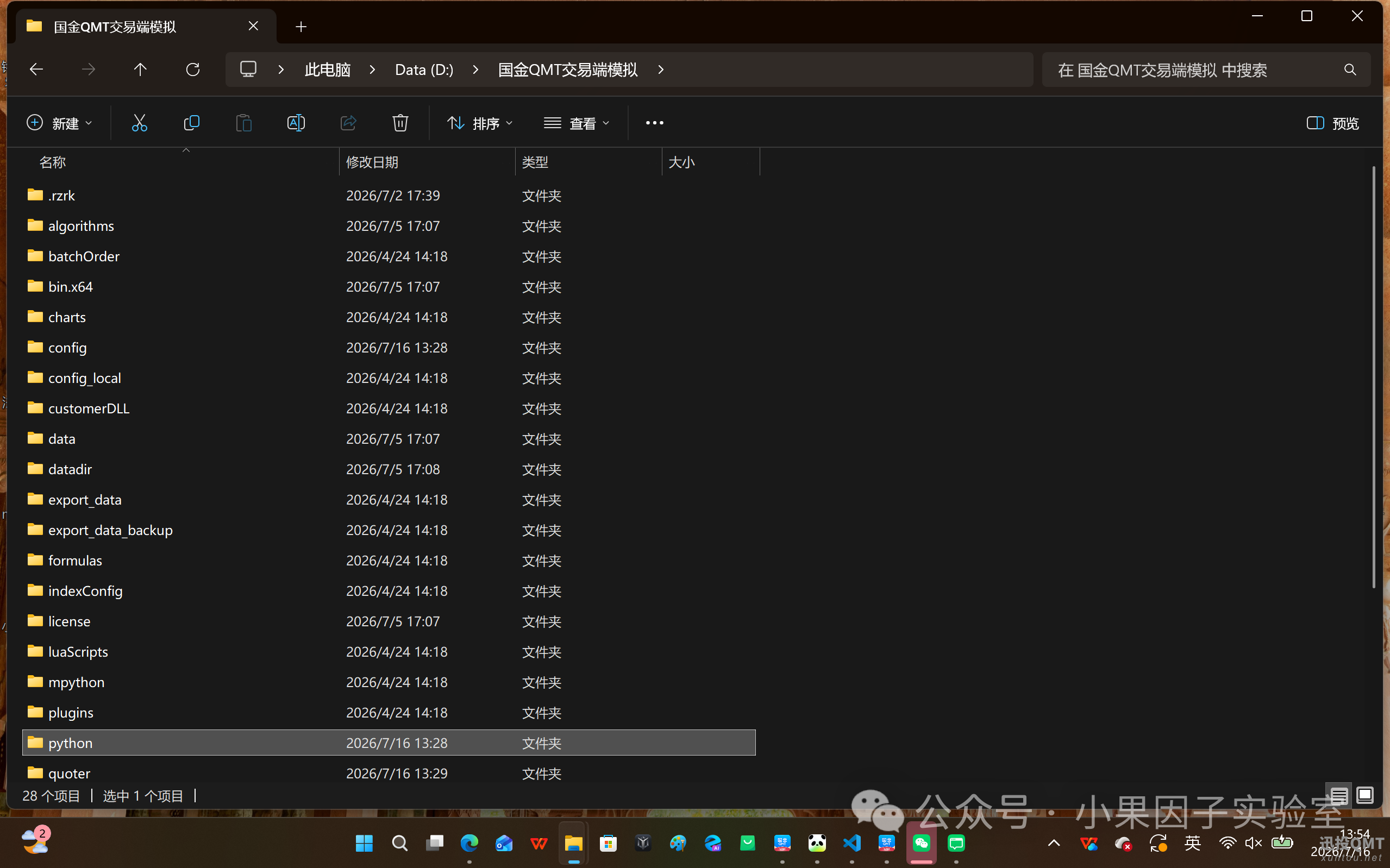Launch Microsoft Edge from taskbar
The width and height of the screenshot is (1390, 868).
coord(469,844)
